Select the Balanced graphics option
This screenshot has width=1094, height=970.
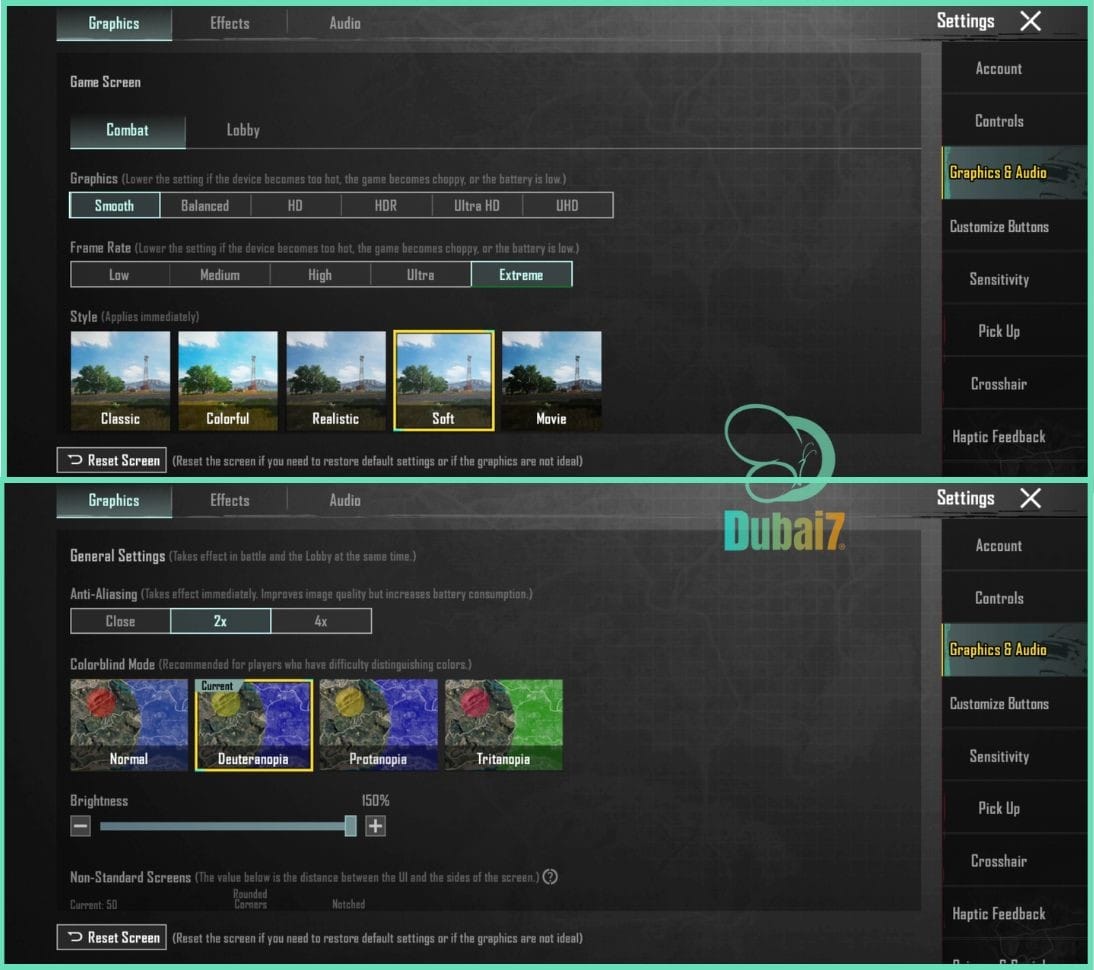[205, 205]
